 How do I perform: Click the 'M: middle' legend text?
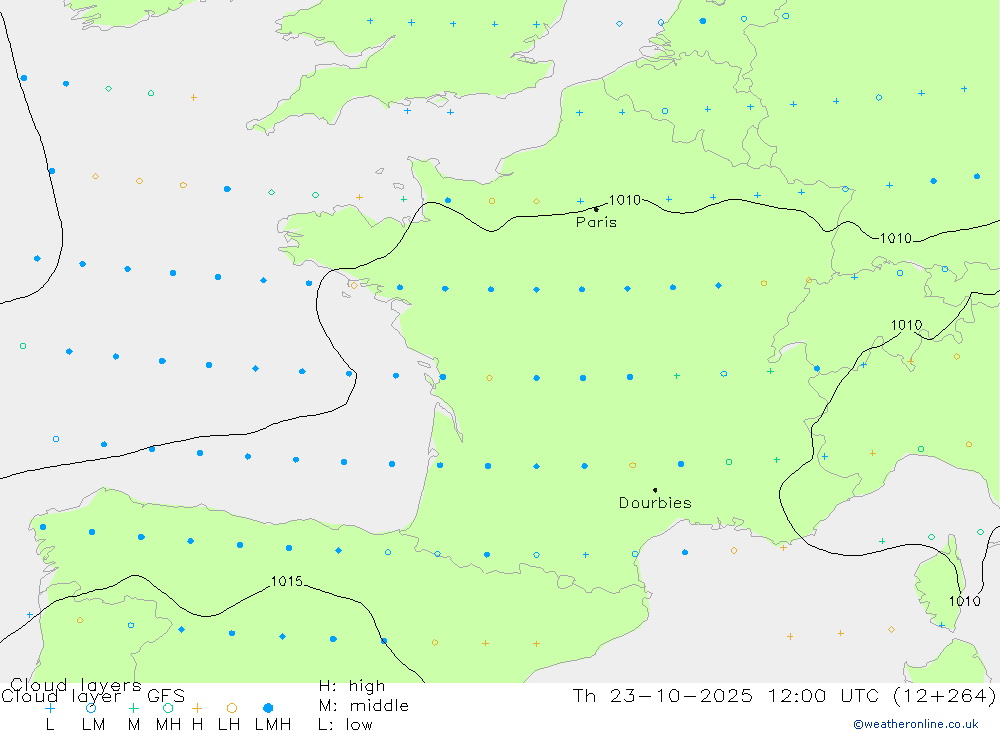[x=364, y=706]
